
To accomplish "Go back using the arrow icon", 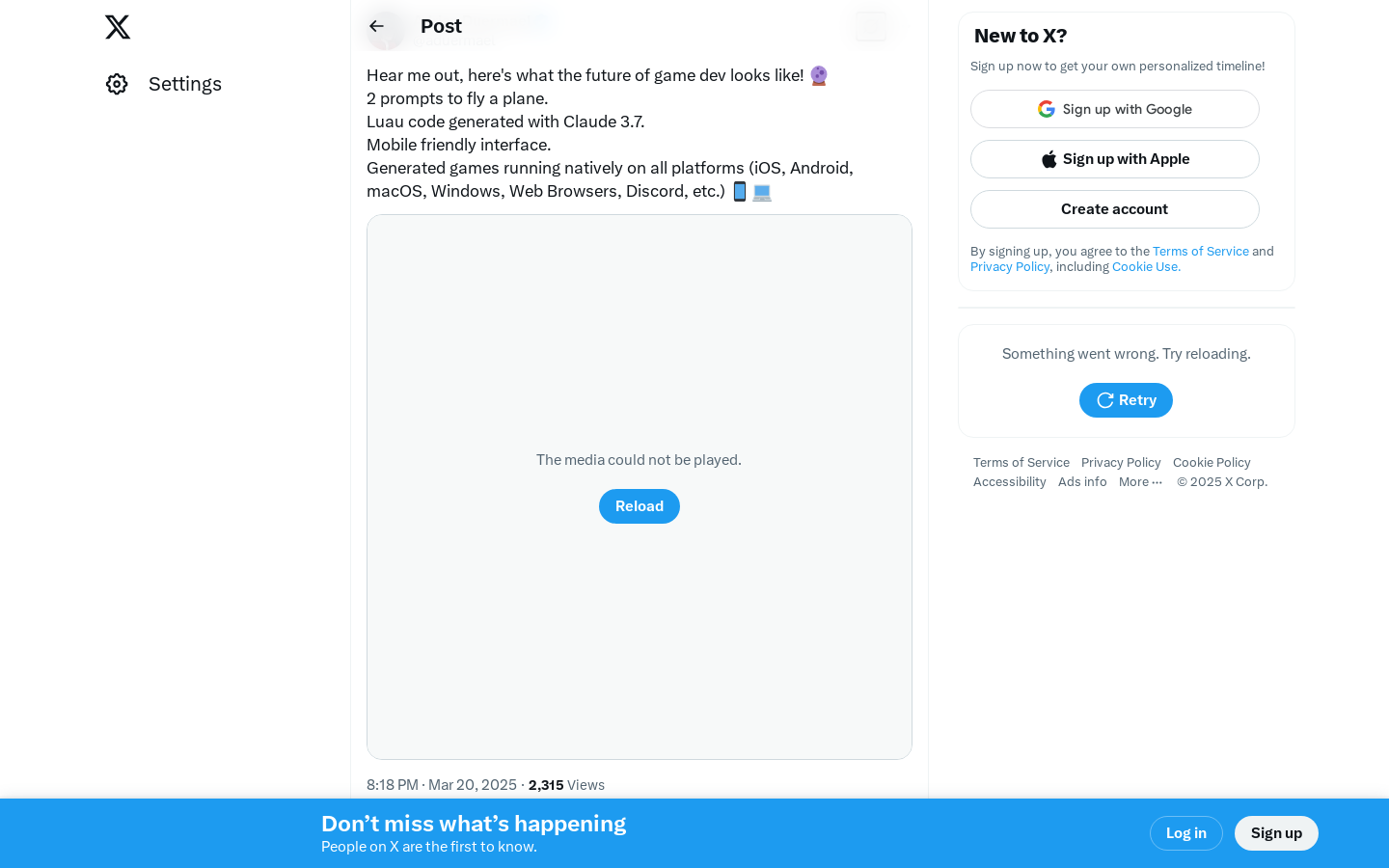I will click(x=376, y=26).
